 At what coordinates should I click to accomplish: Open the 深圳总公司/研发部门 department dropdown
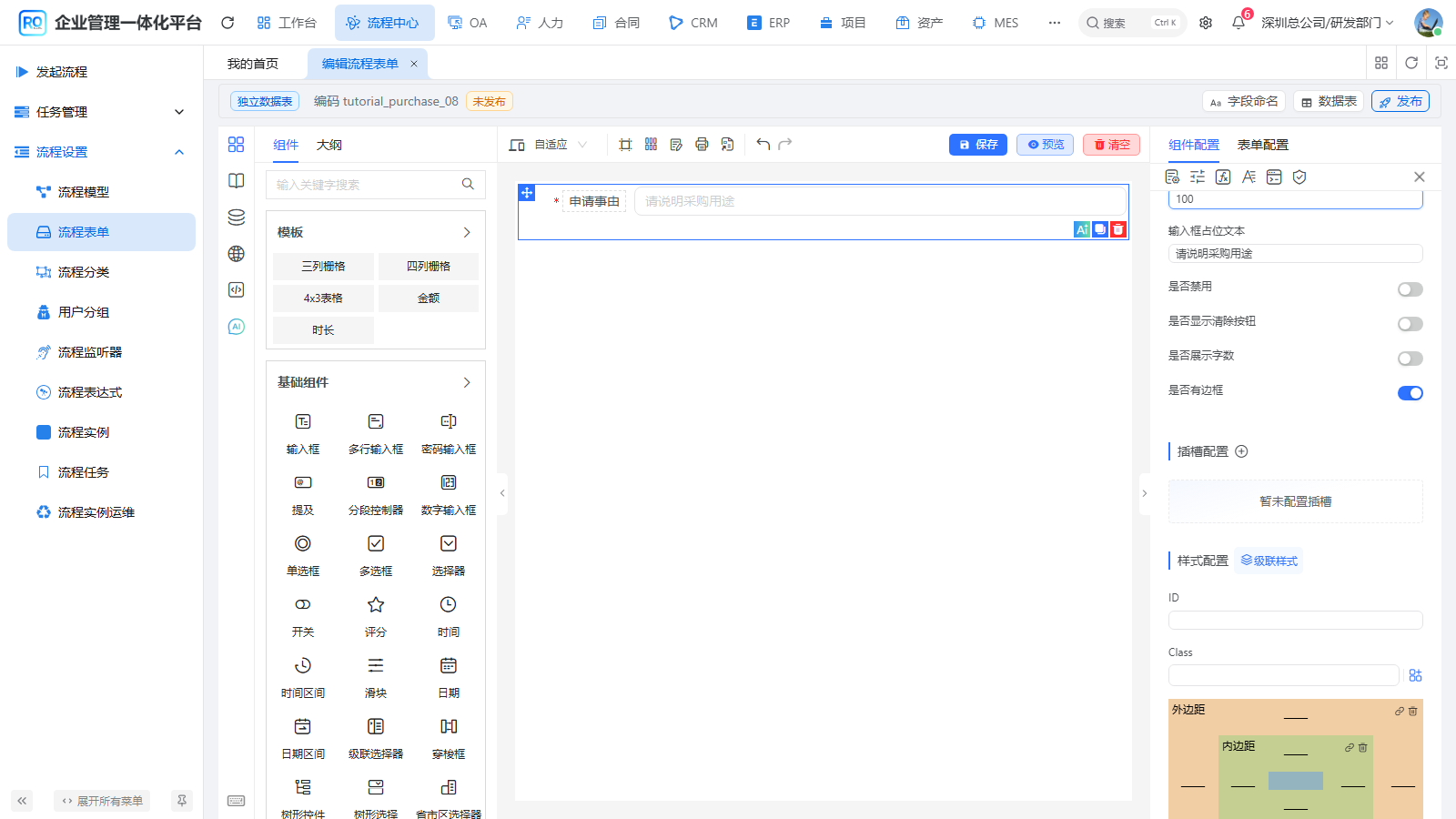click(x=1327, y=23)
